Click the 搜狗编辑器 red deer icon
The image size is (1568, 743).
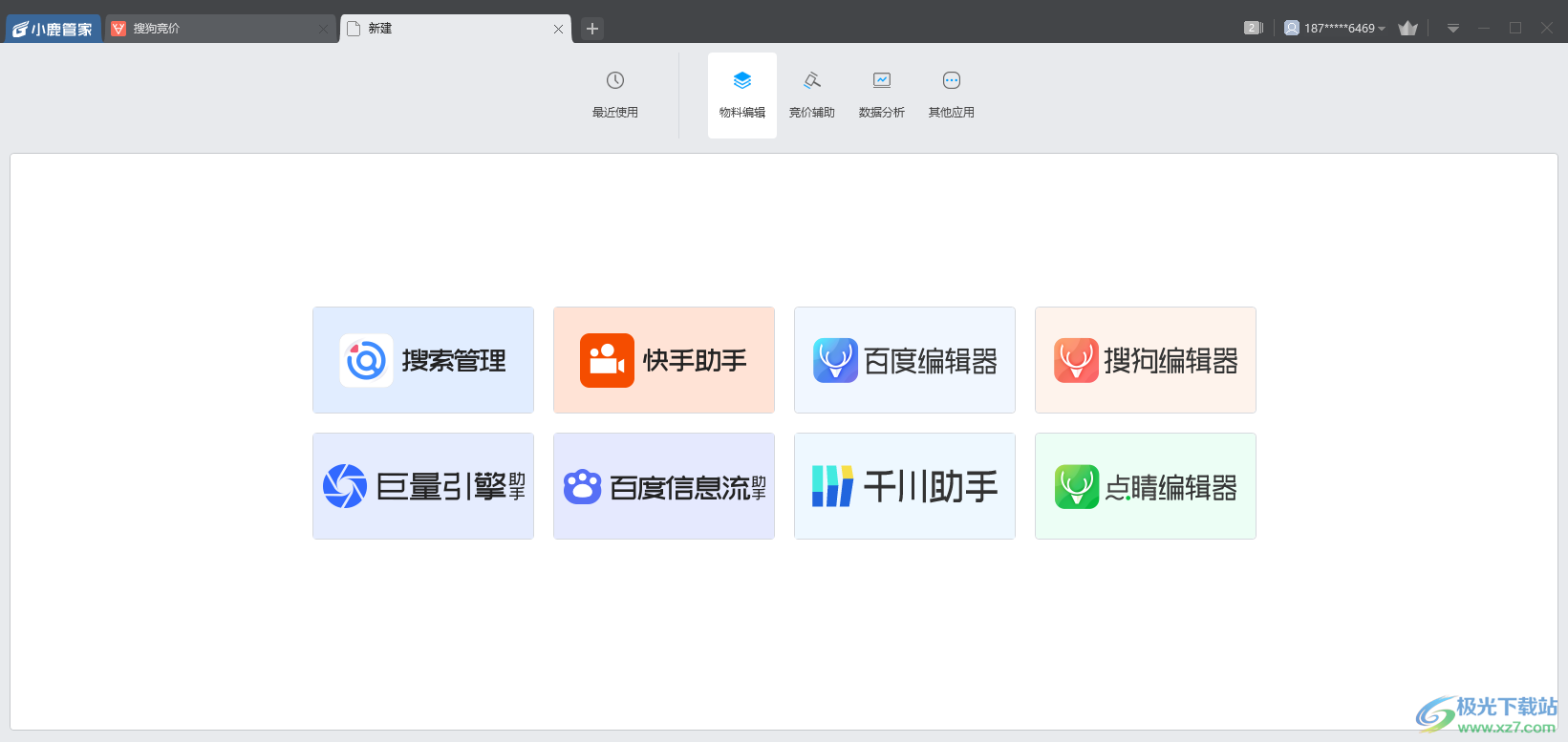1077,360
